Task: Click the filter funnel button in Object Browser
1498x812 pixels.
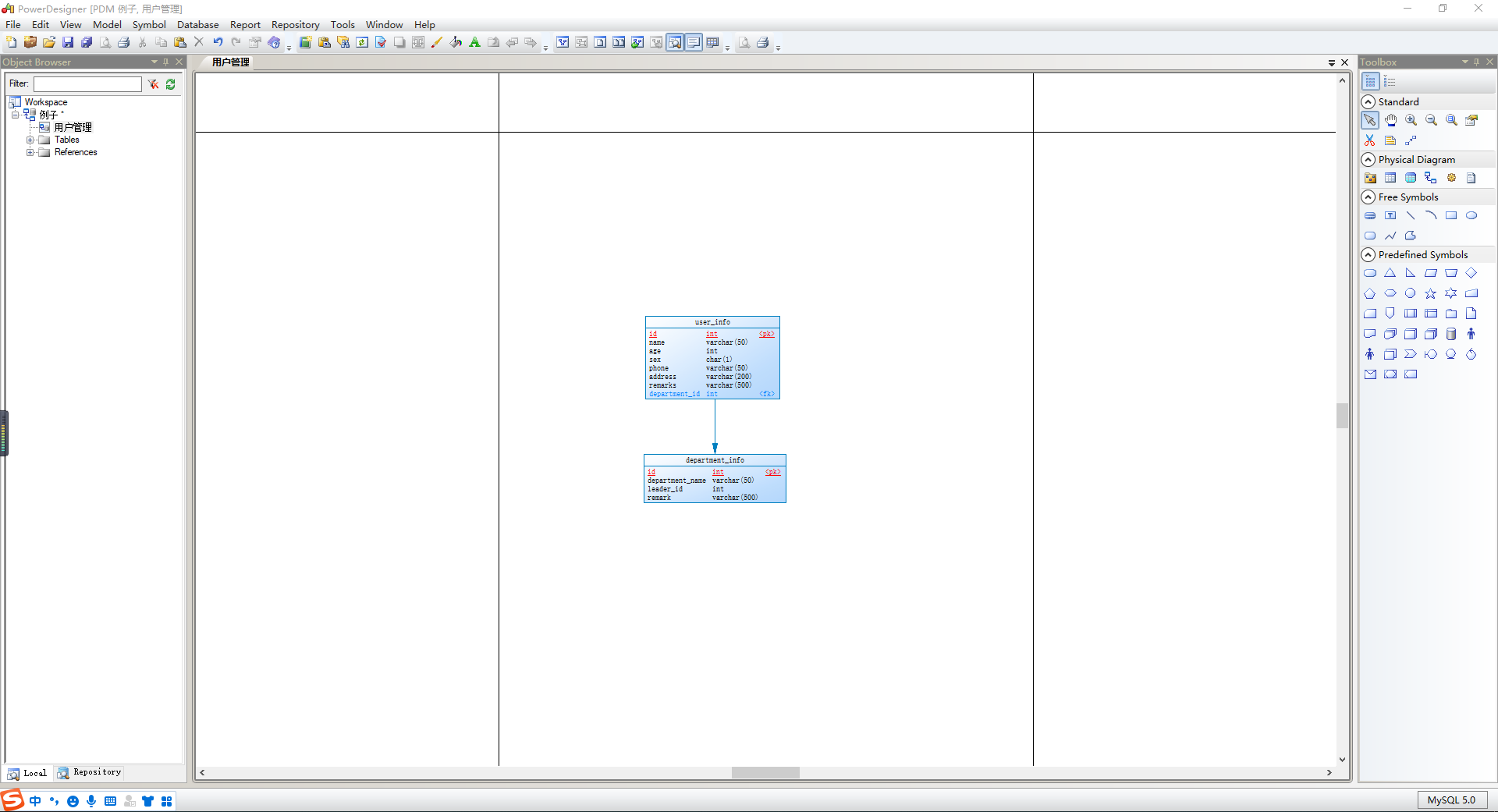Action: point(153,84)
